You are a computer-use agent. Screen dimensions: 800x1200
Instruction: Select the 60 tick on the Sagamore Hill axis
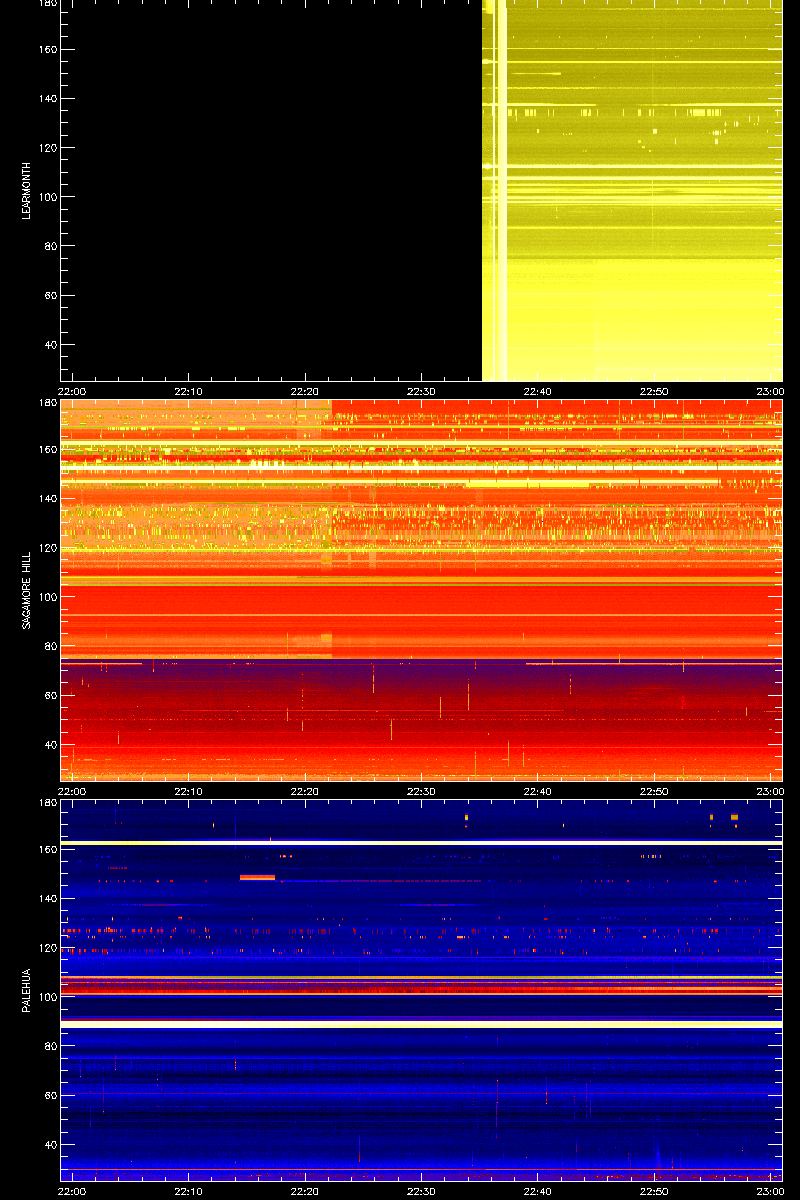(x=50, y=696)
